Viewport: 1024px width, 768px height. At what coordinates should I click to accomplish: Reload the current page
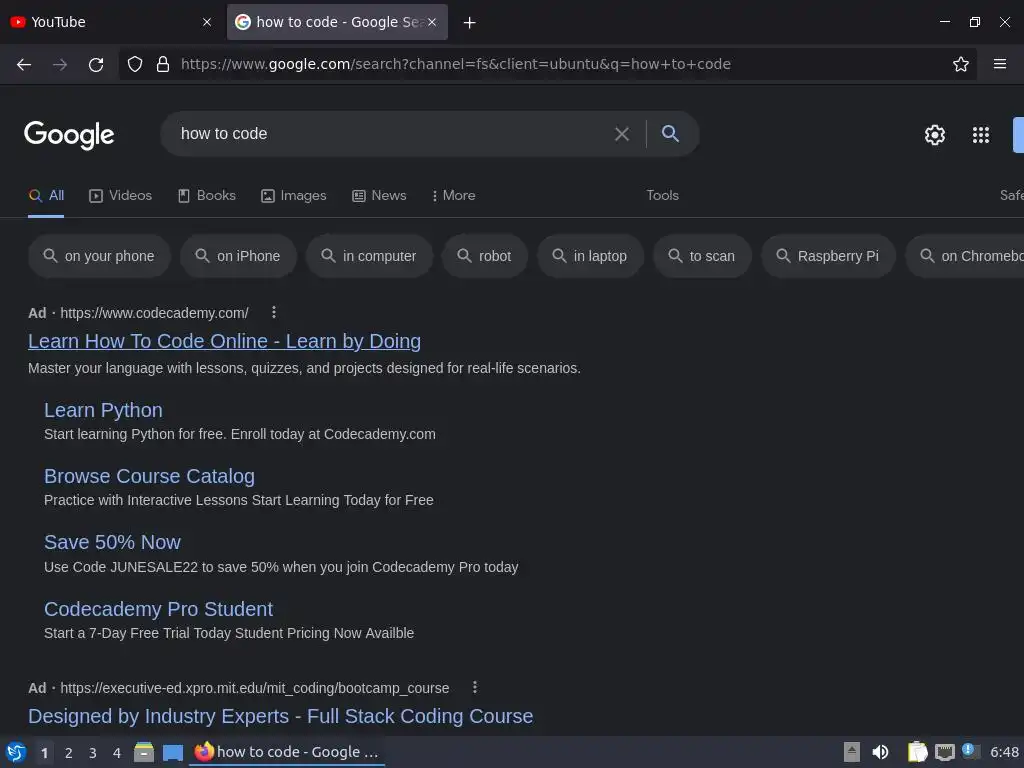pyautogui.click(x=96, y=64)
